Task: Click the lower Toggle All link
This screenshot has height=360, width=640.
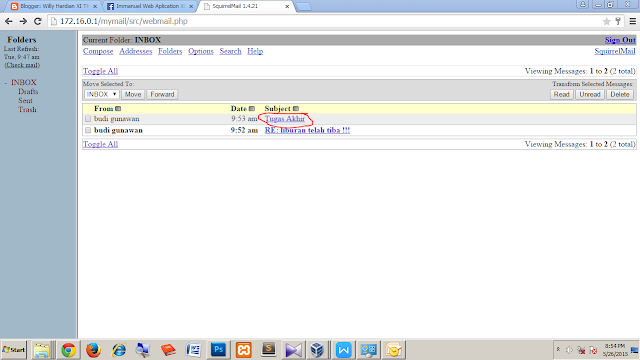Action: click(x=100, y=144)
